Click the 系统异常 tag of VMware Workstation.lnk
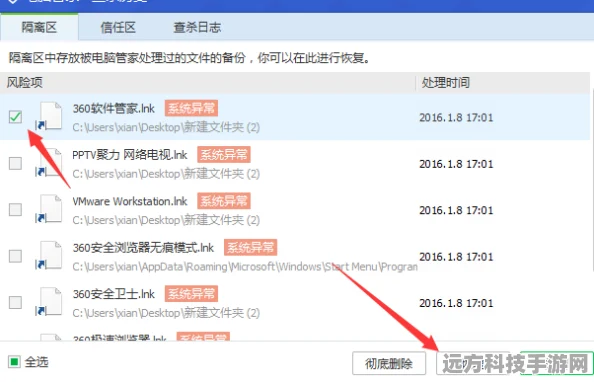Image resolution: width=594 pixels, height=382 pixels. click(224, 201)
